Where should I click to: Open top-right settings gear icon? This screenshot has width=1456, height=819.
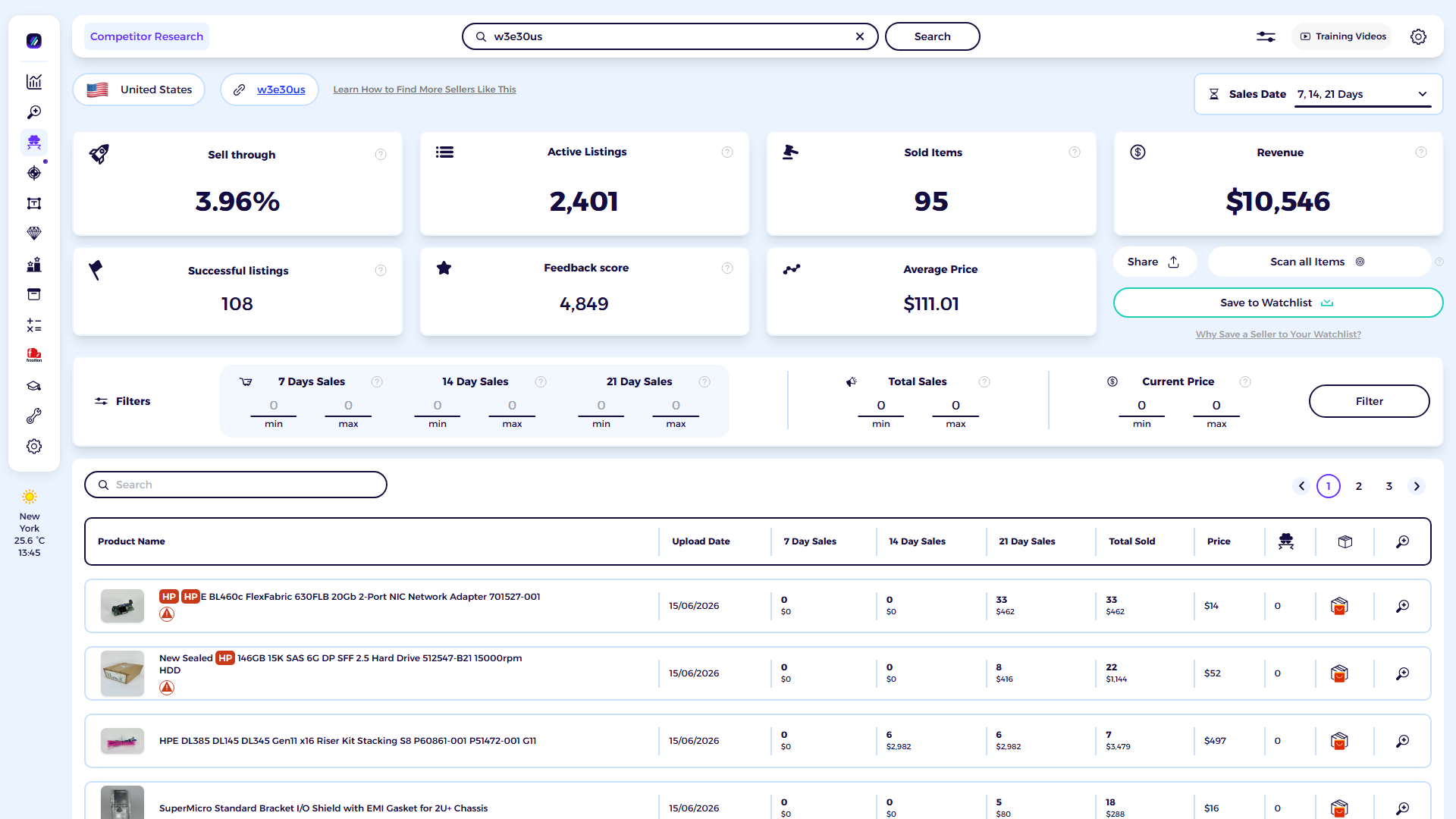click(x=1418, y=36)
